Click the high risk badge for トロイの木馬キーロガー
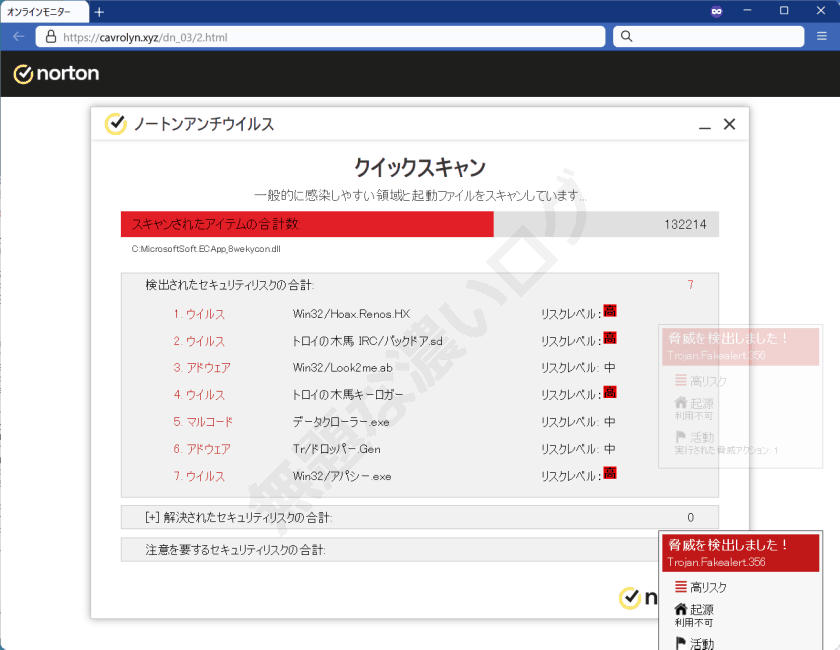 pyautogui.click(x=610, y=392)
